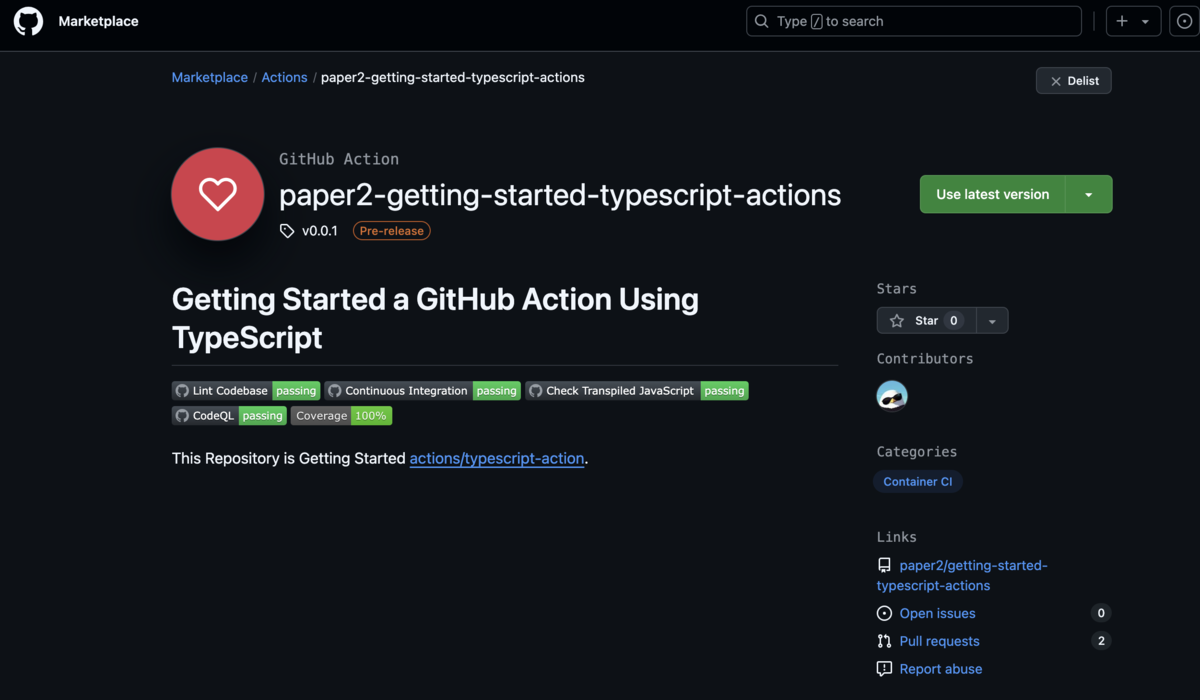This screenshot has width=1200, height=700.
Task: Click the tag icon beside v0.0.1
Action: pos(287,231)
